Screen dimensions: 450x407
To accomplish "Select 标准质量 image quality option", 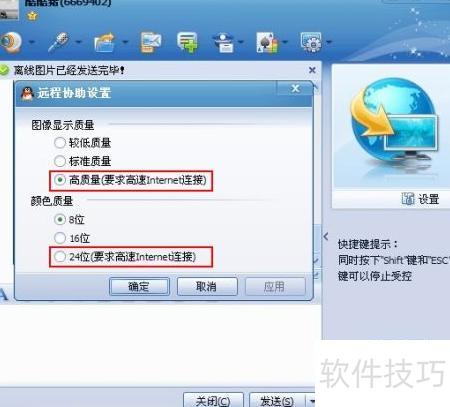I will click(x=83, y=161).
